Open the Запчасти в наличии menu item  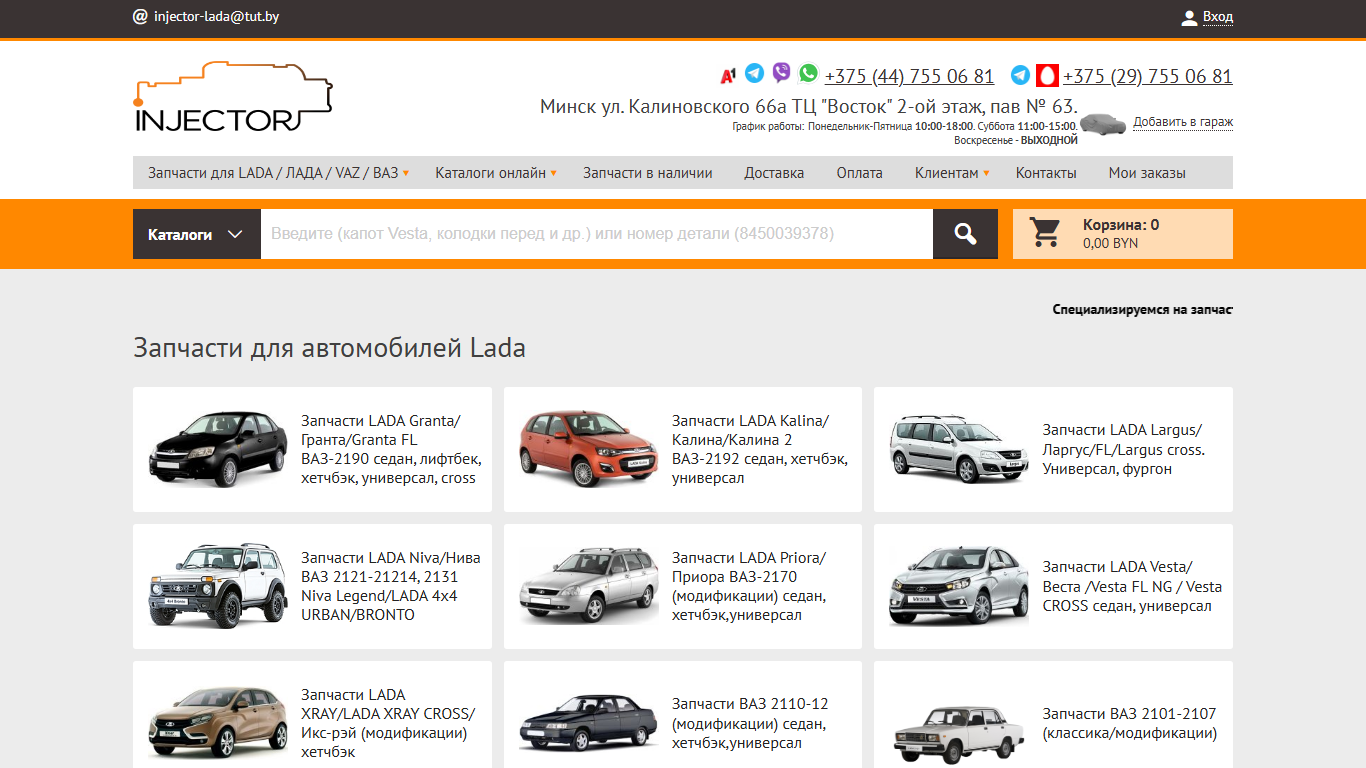(648, 173)
